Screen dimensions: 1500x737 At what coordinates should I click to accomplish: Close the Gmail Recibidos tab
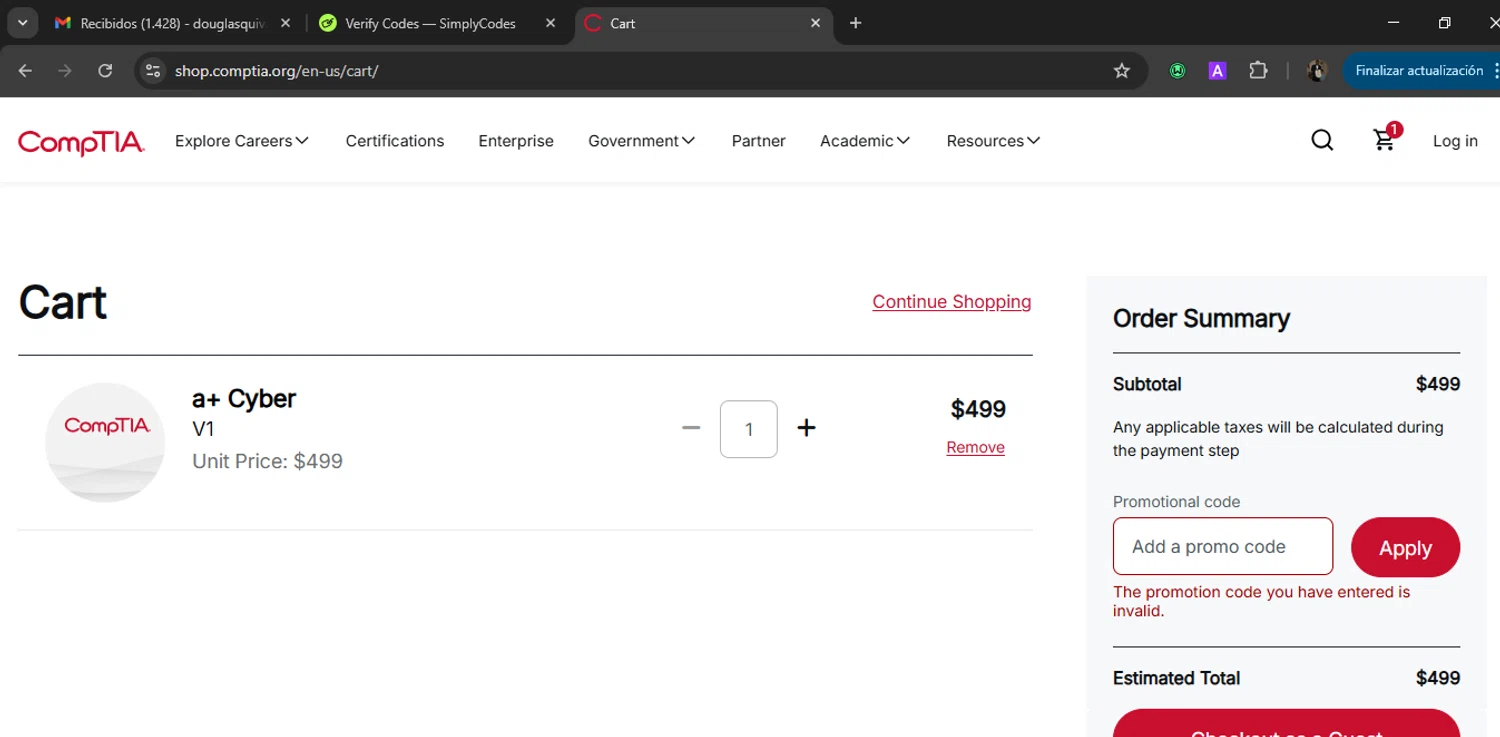(285, 23)
